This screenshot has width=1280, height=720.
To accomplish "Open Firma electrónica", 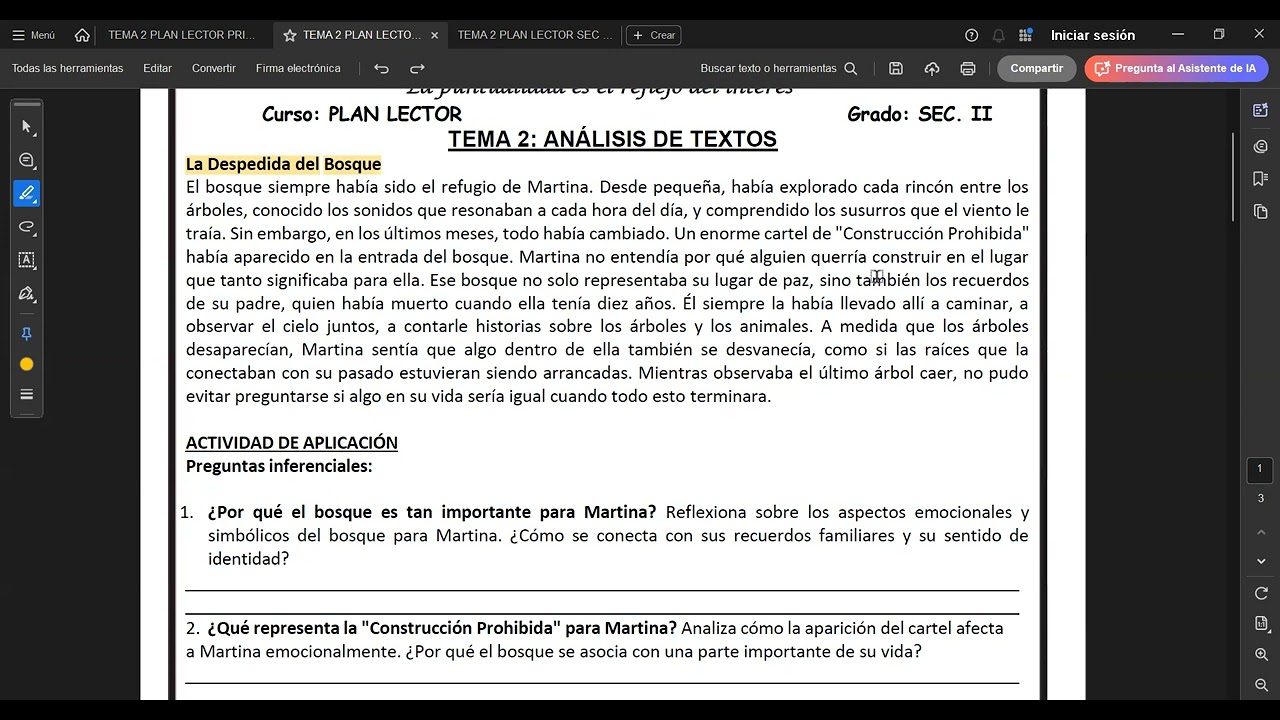I will pyautogui.click(x=298, y=68).
